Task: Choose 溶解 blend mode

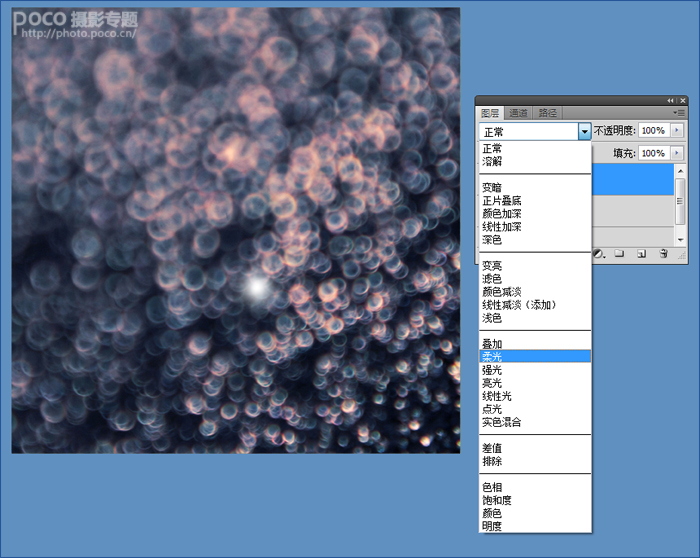Action: click(535, 161)
